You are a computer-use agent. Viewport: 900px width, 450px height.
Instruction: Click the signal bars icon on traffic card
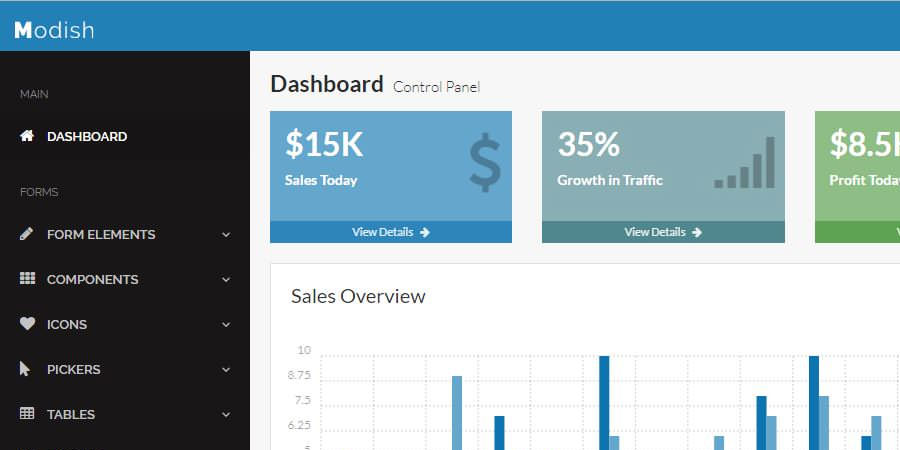pyautogui.click(x=744, y=162)
